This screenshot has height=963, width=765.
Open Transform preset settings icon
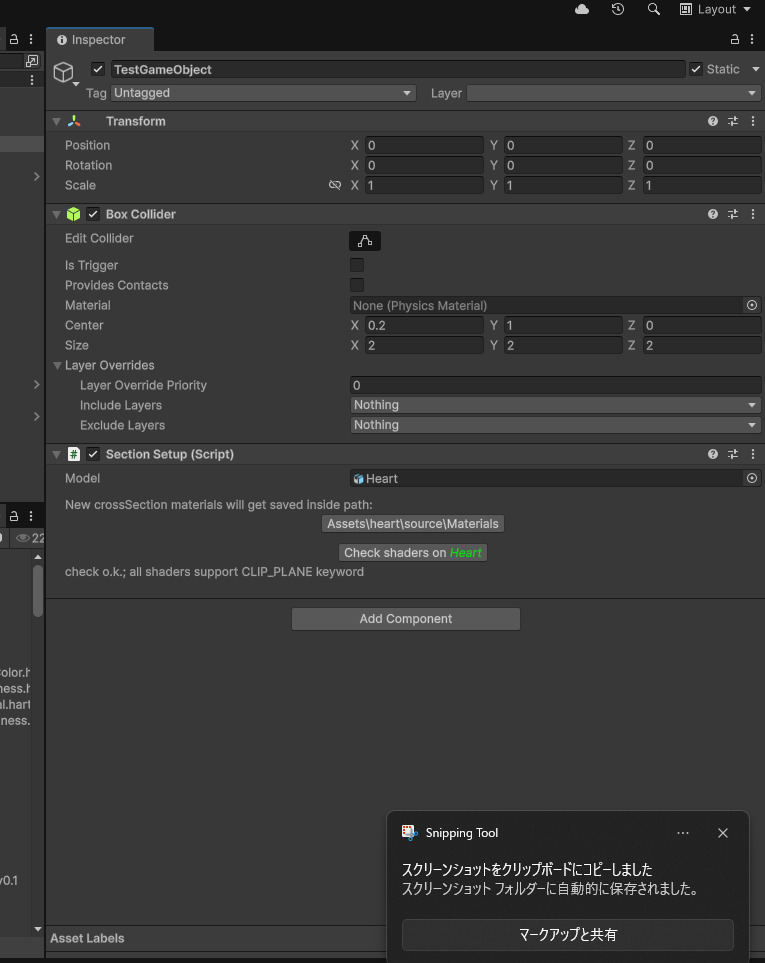(732, 121)
